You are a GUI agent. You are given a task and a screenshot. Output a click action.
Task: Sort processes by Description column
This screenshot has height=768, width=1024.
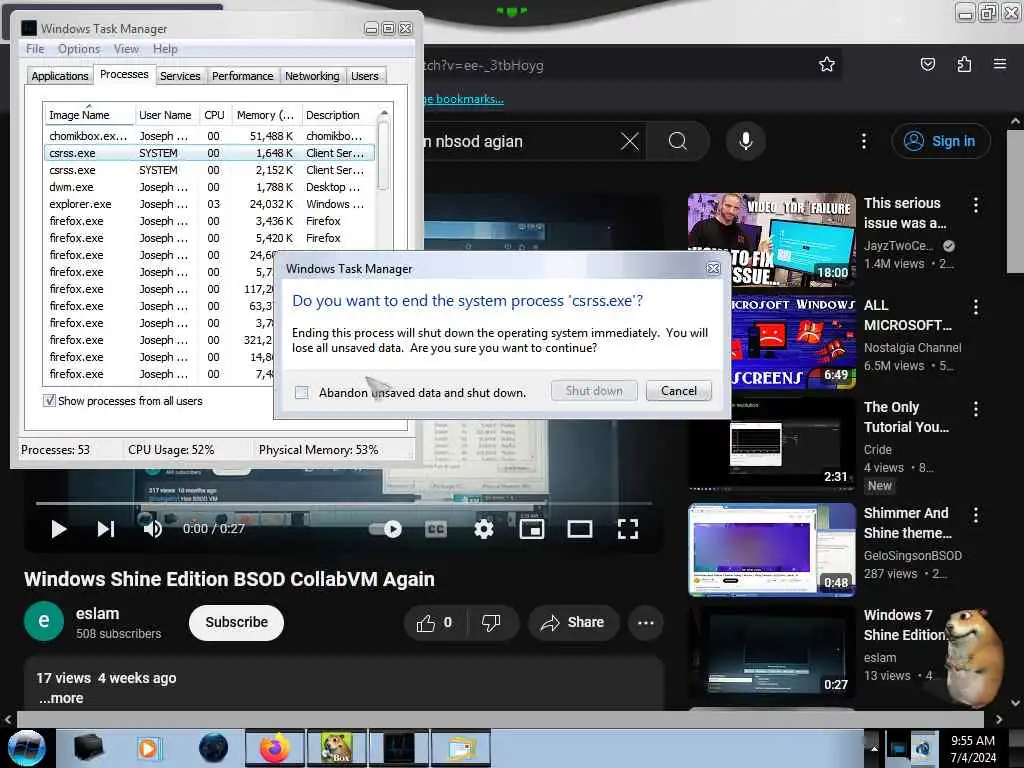coord(339,114)
